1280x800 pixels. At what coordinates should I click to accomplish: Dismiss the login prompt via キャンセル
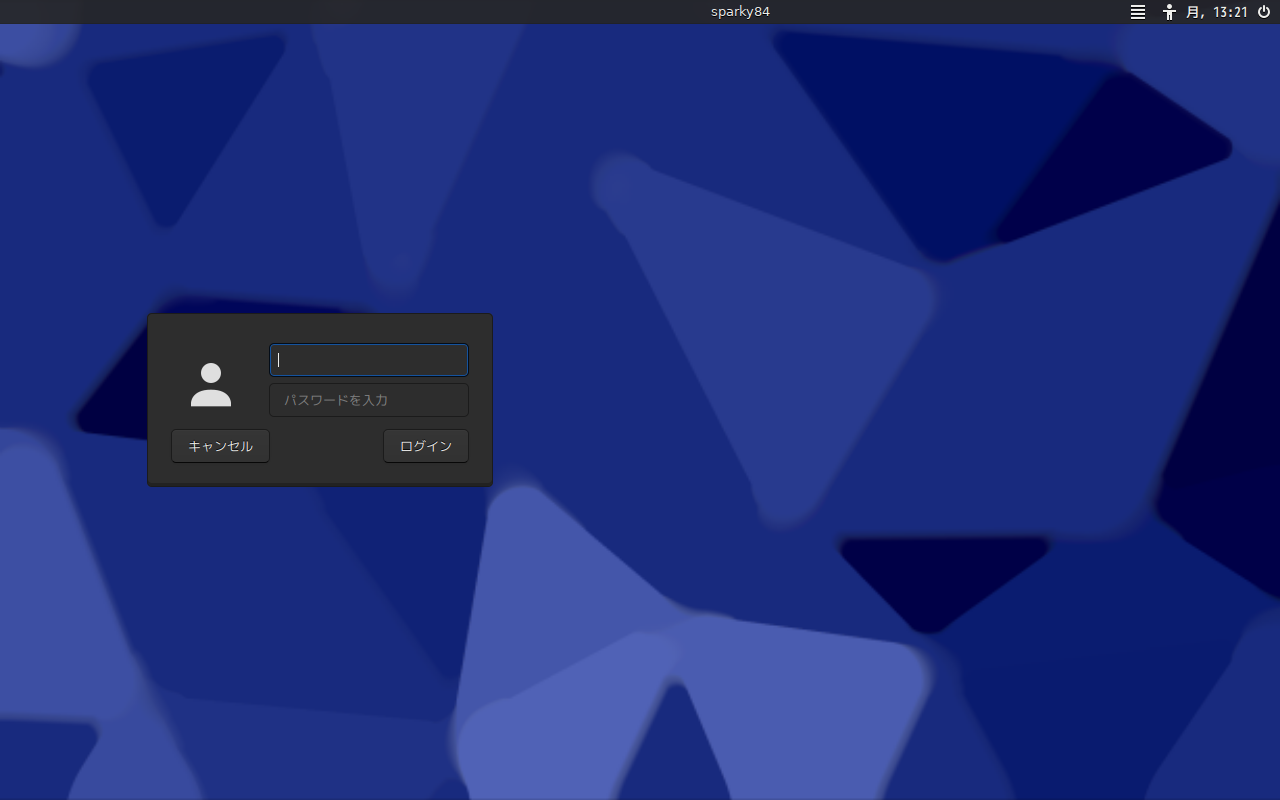[x=220, y=446]
